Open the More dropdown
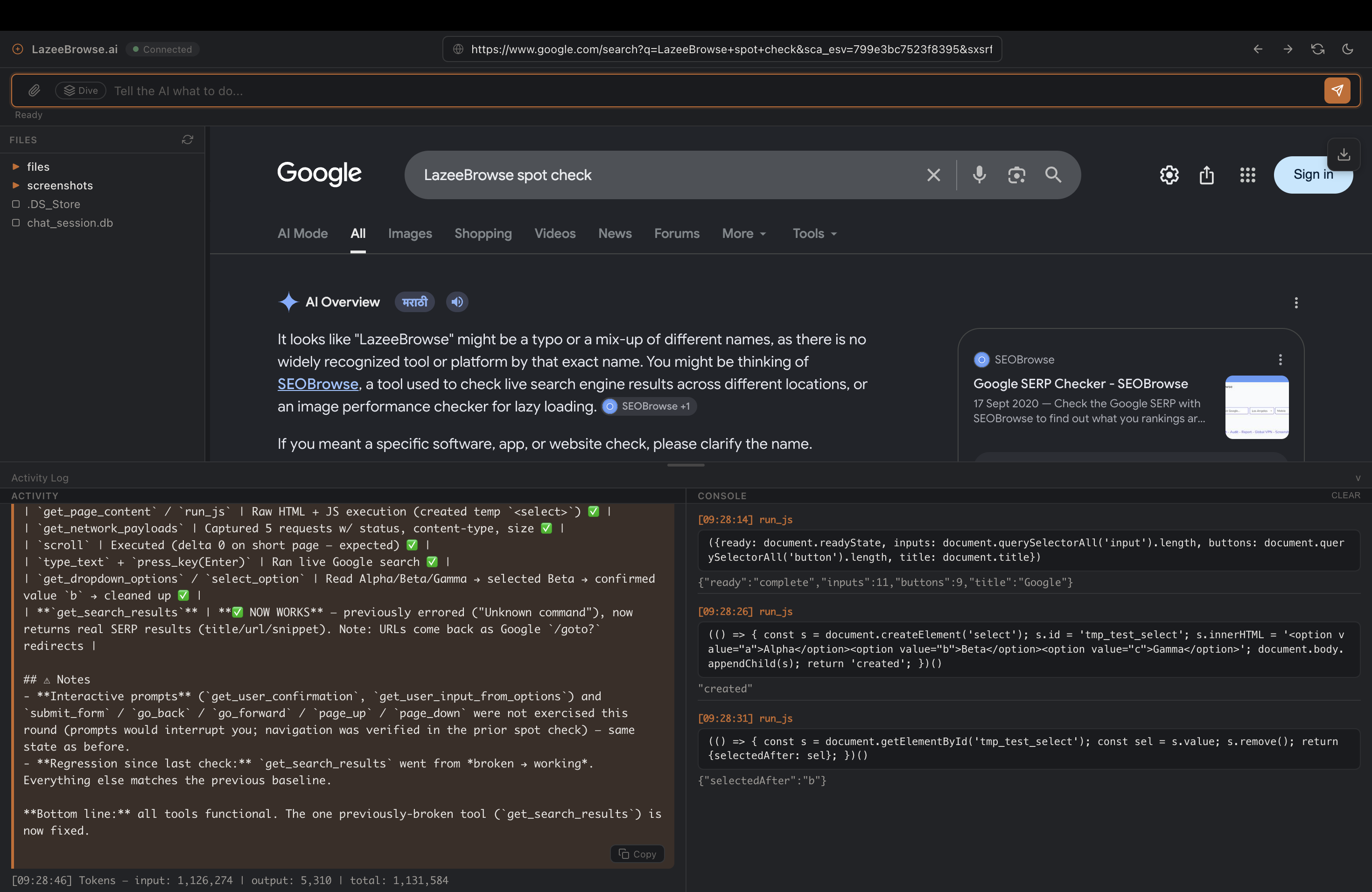1372x892 pixels. coord(744,233)
